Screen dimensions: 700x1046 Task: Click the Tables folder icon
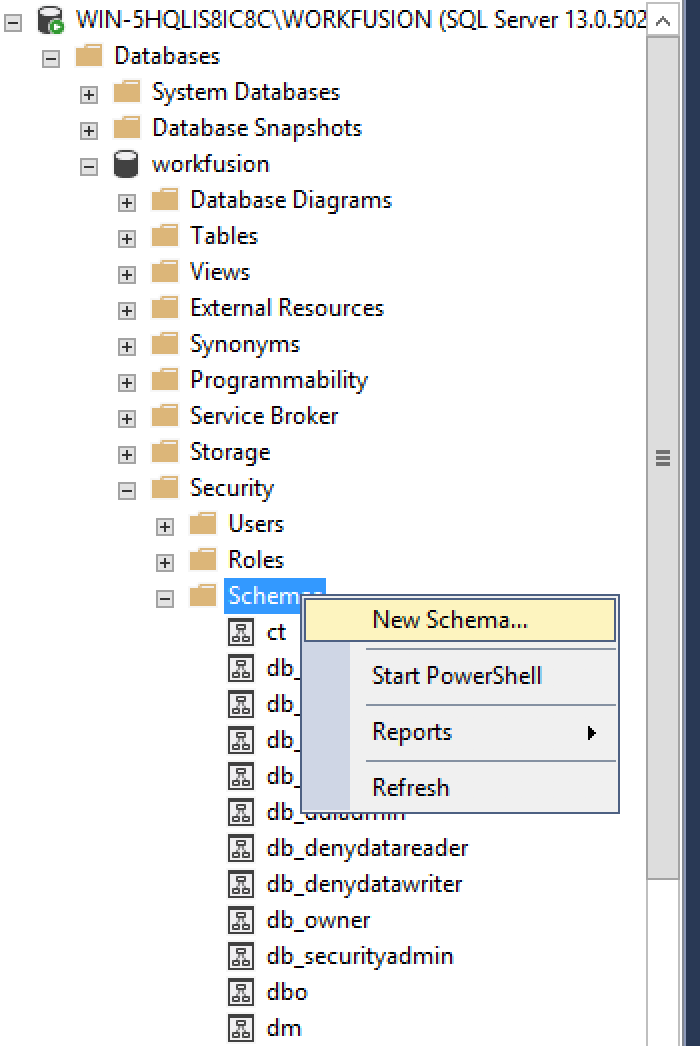pyautogui.click(x=164, y=236)
